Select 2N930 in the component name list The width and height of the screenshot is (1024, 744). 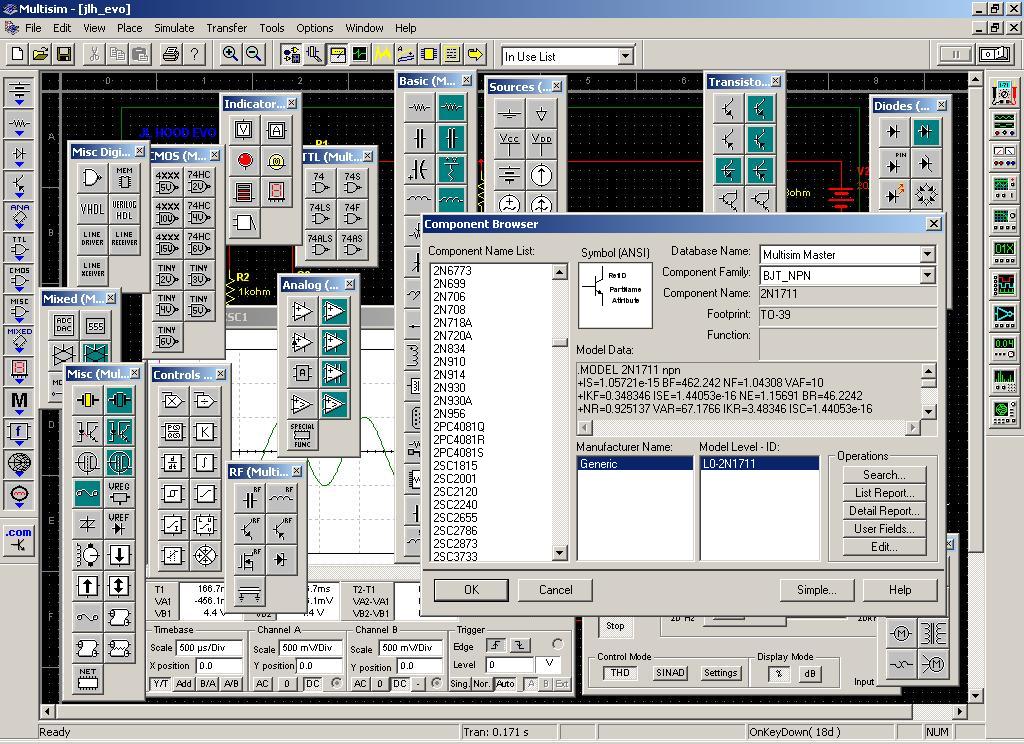pos(449,387)
